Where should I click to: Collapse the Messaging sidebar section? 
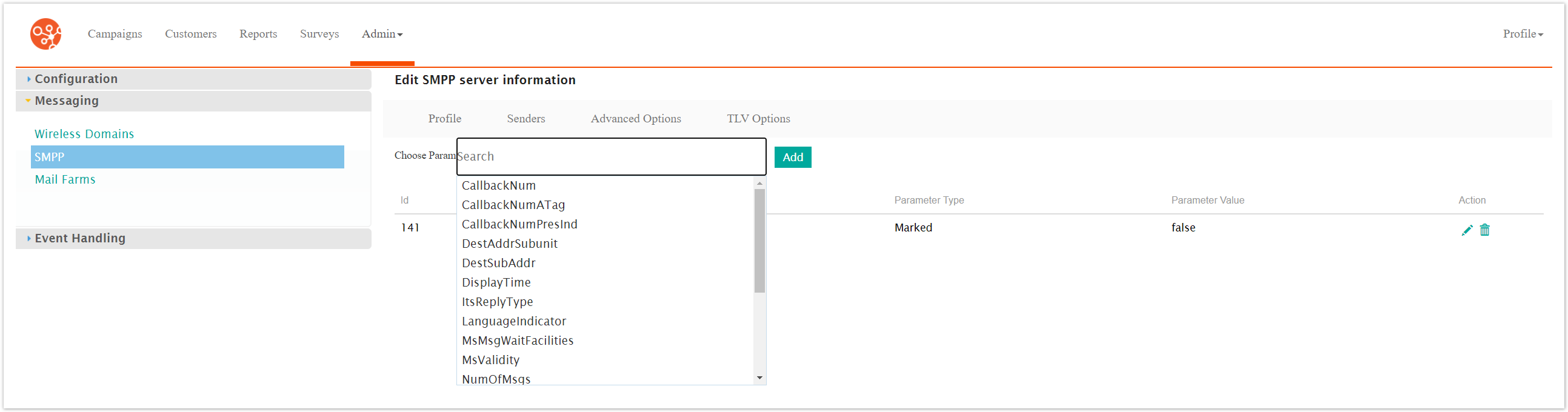point(65,101)
